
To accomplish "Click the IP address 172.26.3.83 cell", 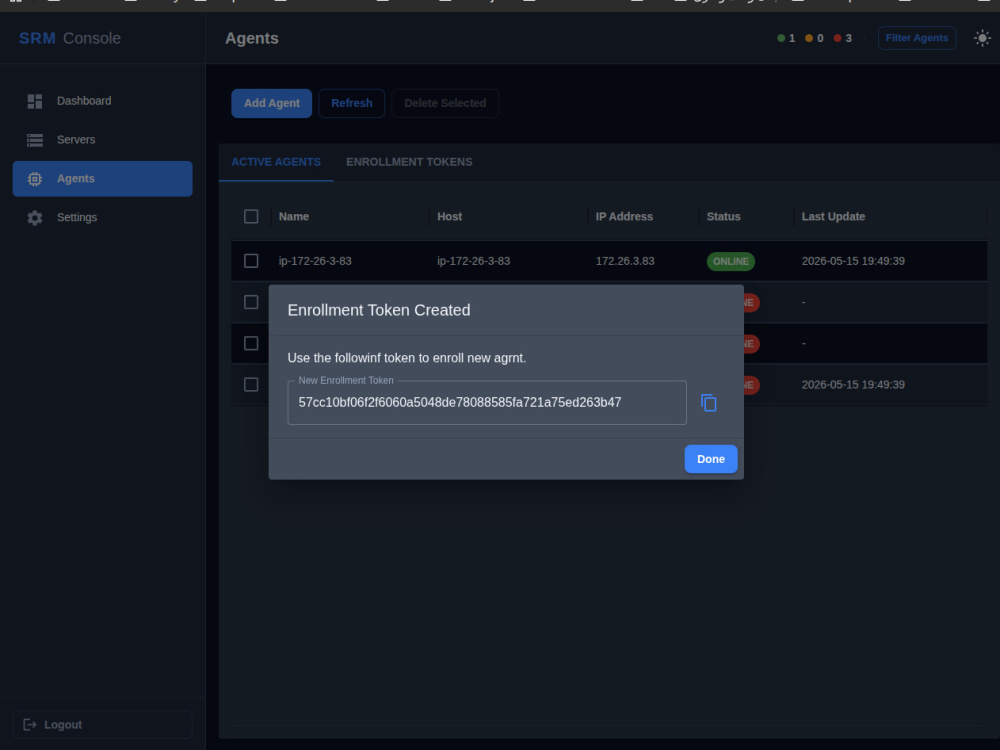I will tap(625, 261).
